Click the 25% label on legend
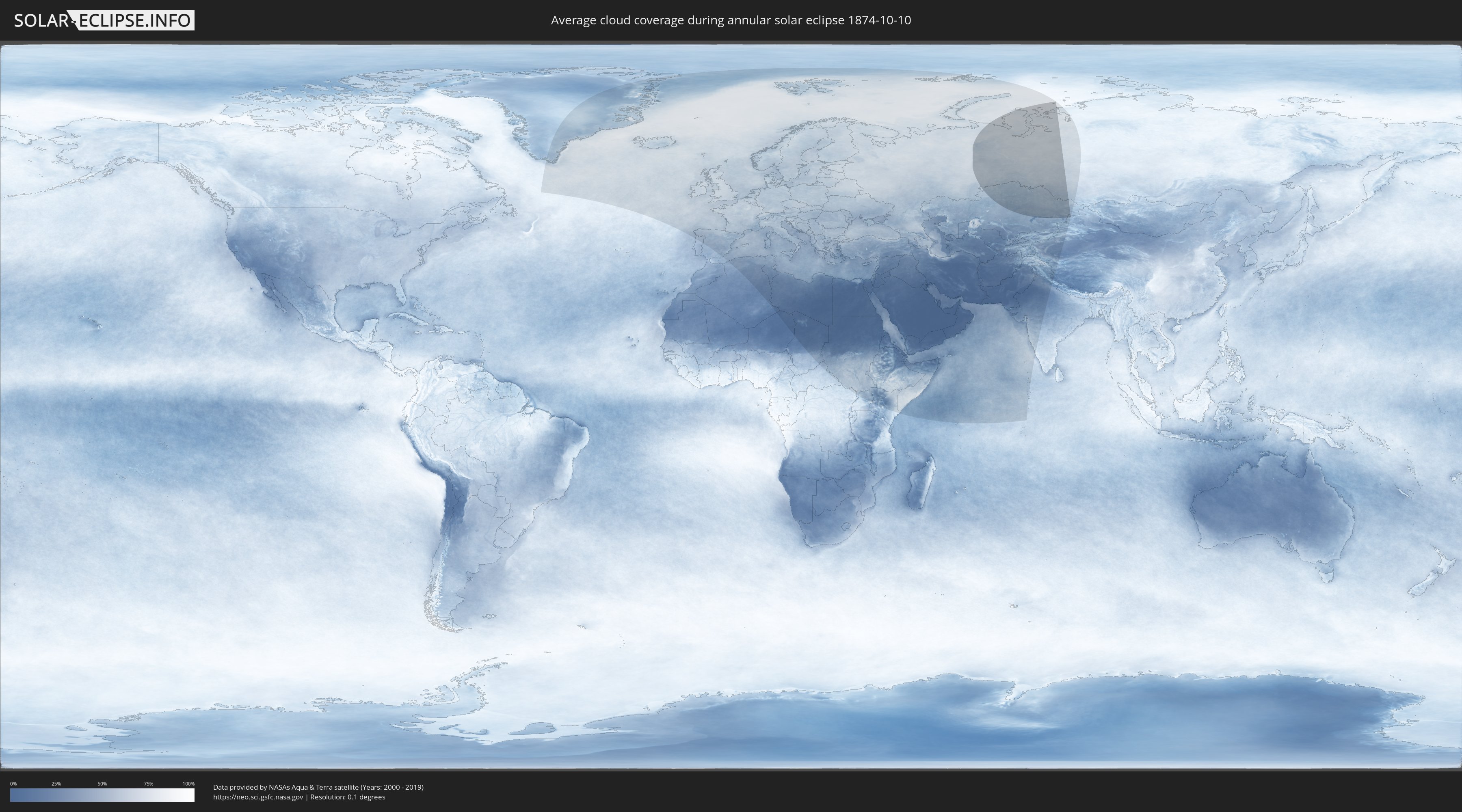 click(56, 784)
